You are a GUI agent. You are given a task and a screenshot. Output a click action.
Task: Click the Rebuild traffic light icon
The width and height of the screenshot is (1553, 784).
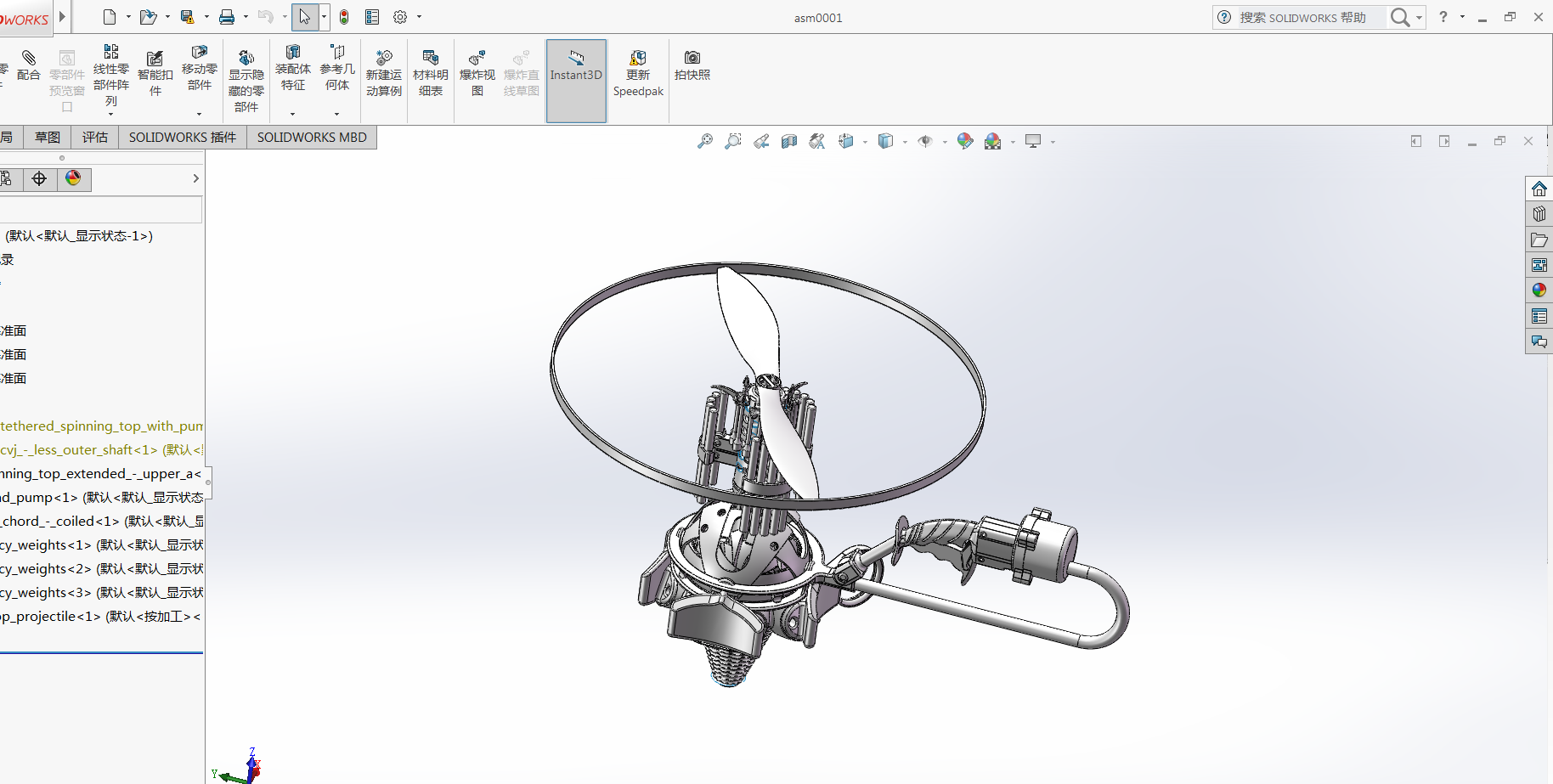tap(344, 17)
